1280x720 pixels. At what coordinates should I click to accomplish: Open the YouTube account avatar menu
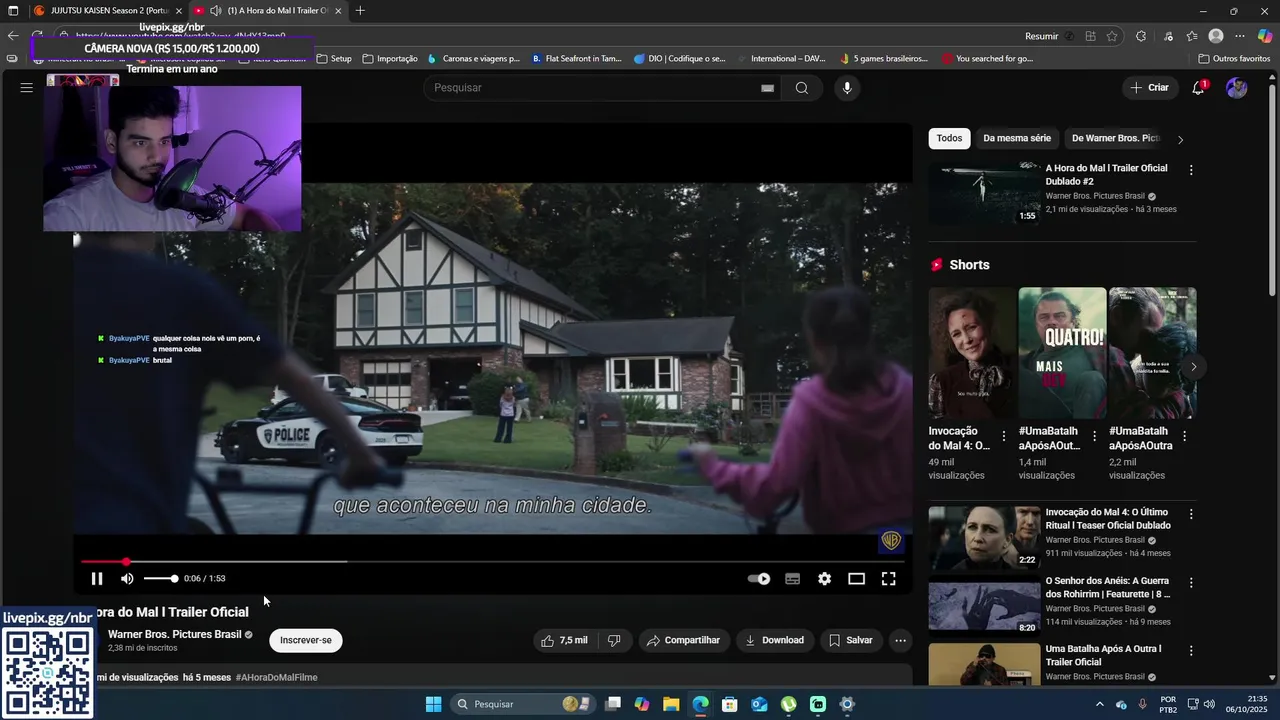point(1237,88)
